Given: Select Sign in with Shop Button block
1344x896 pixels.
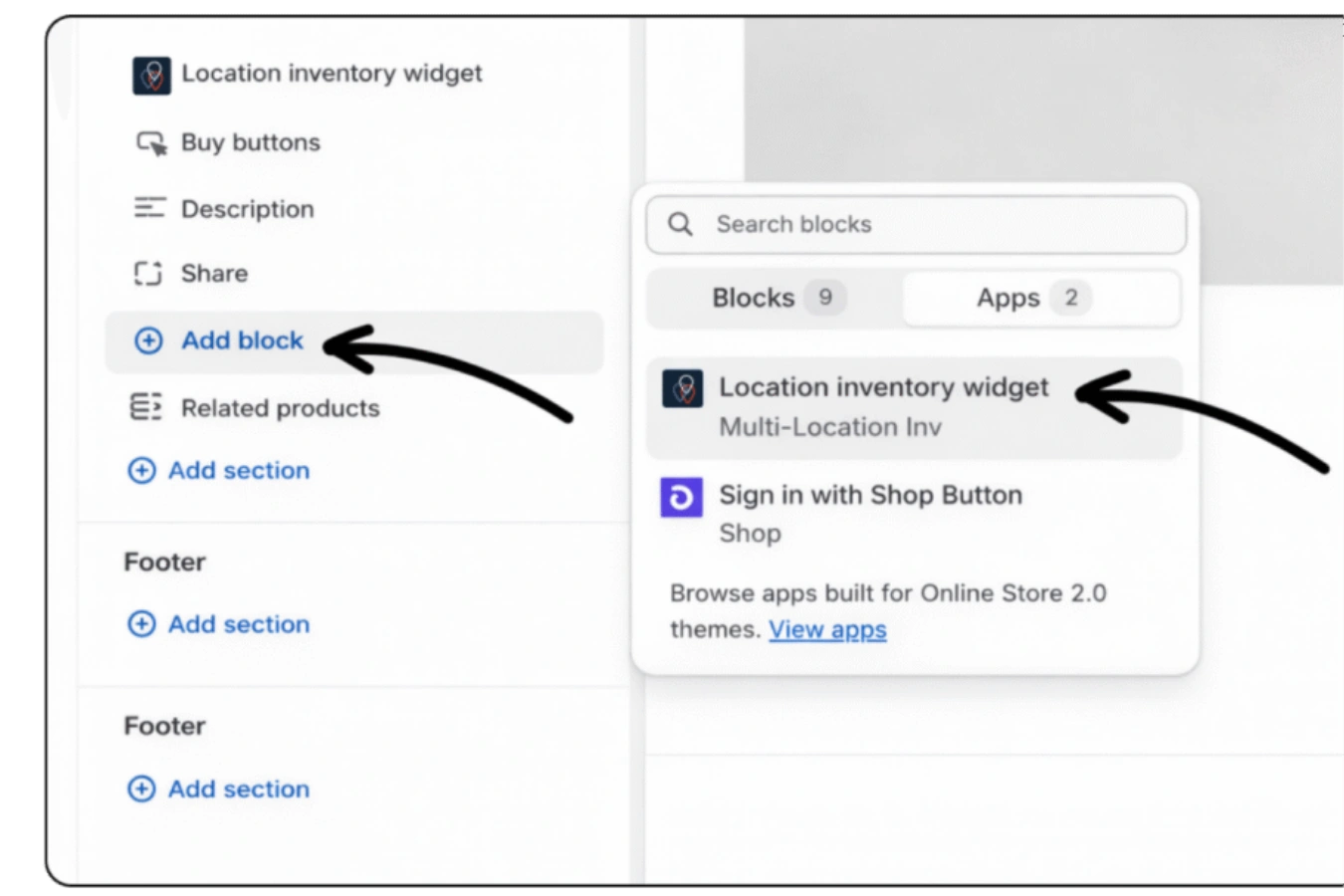Looking at the screenshot, I should click(870, 496).
